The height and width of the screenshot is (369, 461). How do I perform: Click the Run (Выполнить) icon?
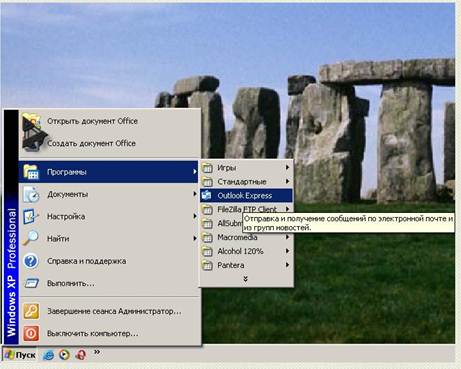coord(32,283)
